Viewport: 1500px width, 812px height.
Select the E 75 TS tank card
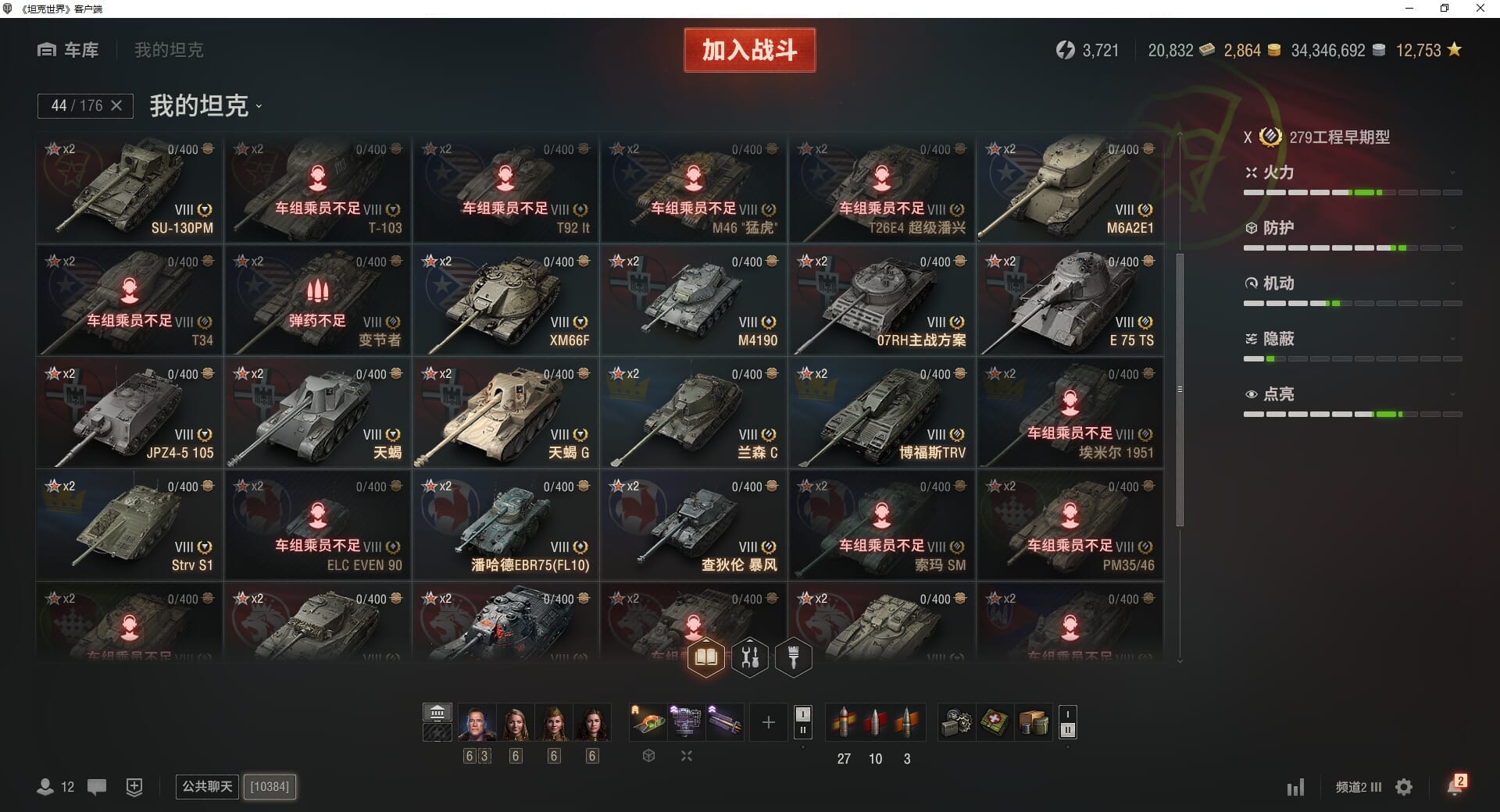point(1070,301)
